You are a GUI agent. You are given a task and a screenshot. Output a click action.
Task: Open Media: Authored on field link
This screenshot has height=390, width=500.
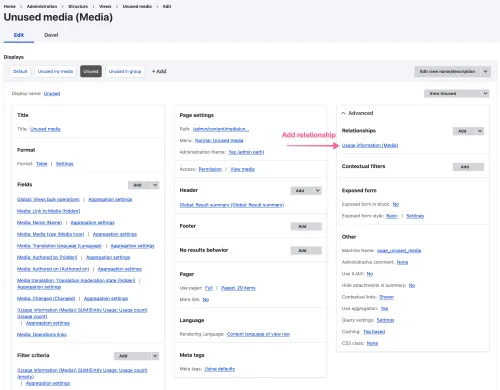click(x=53, y=269)
